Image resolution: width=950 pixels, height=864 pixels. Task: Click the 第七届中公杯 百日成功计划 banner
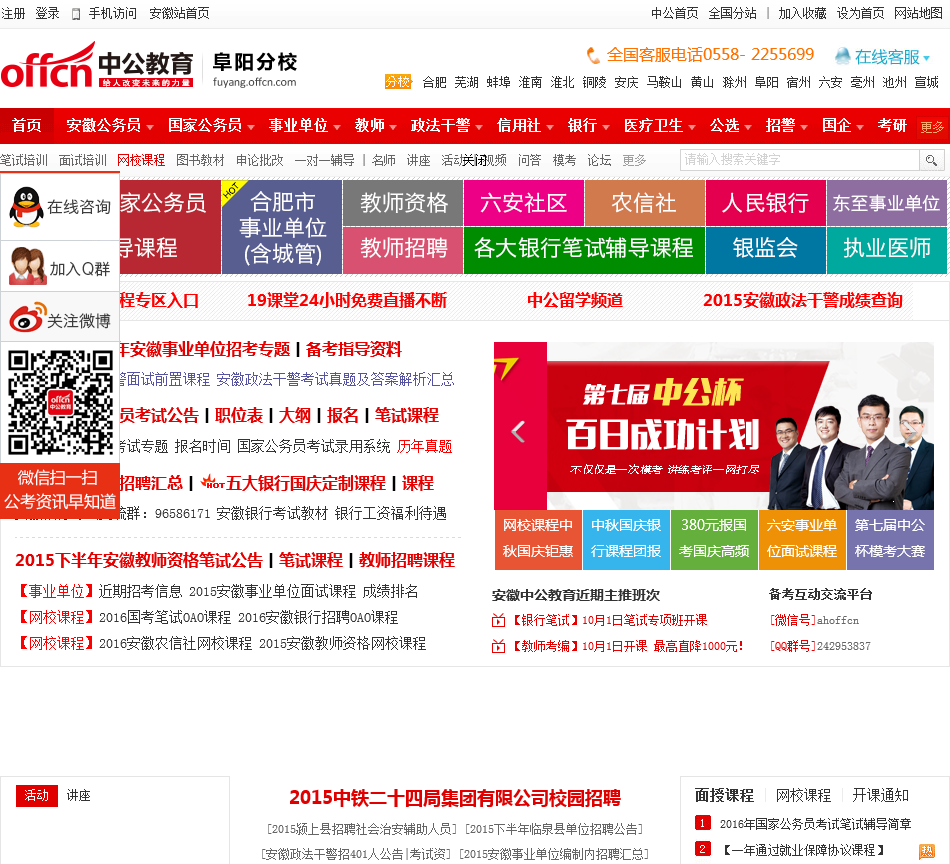714,425
